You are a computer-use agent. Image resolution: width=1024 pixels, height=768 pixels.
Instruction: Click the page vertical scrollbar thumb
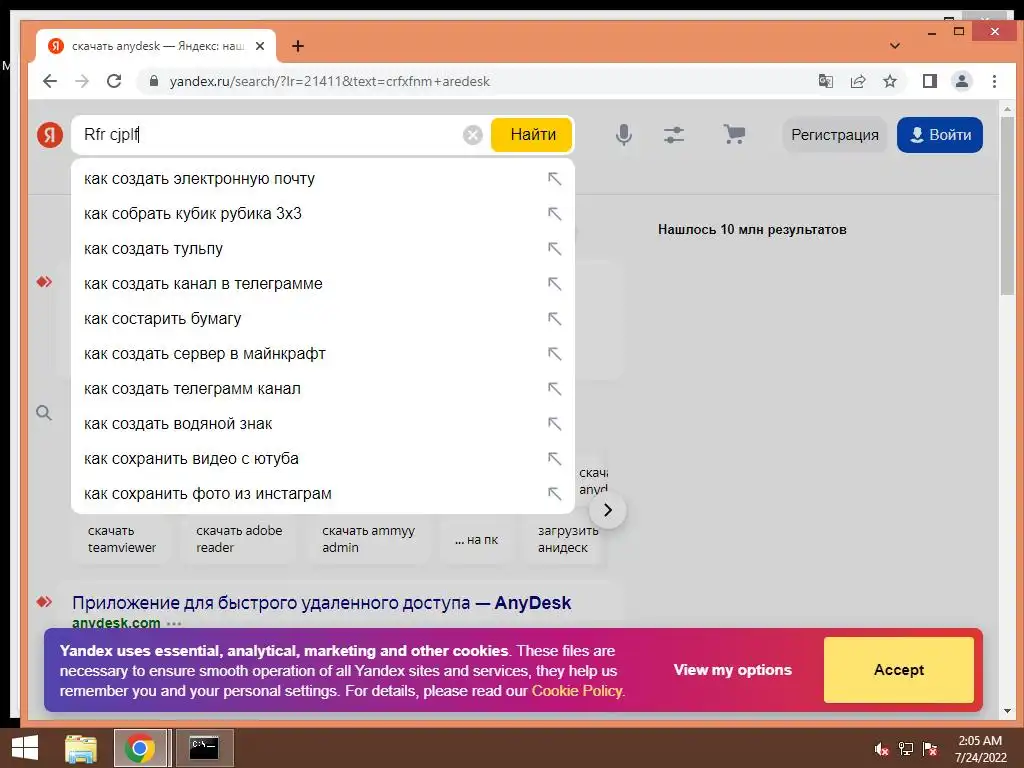point(1007,206)
